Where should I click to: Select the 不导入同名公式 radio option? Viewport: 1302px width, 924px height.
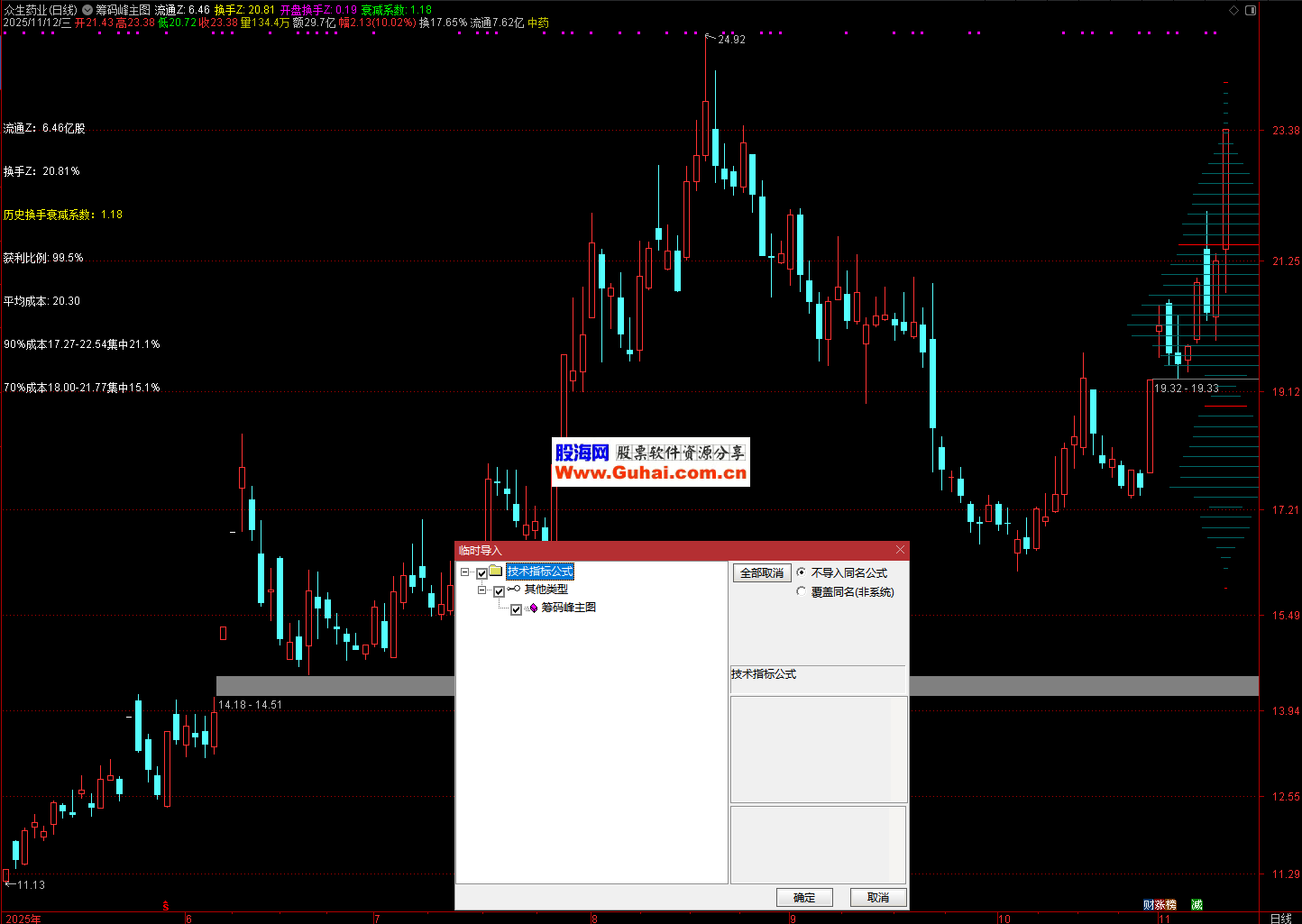[802, 572]
